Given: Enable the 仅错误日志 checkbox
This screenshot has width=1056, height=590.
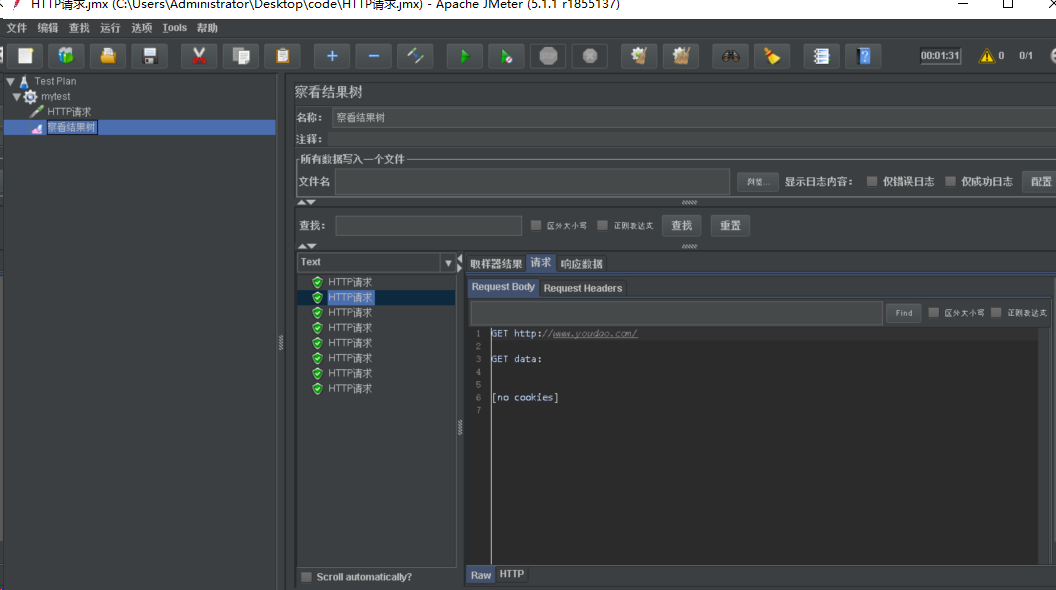Looking at the screenshot, I should [872, 181].
